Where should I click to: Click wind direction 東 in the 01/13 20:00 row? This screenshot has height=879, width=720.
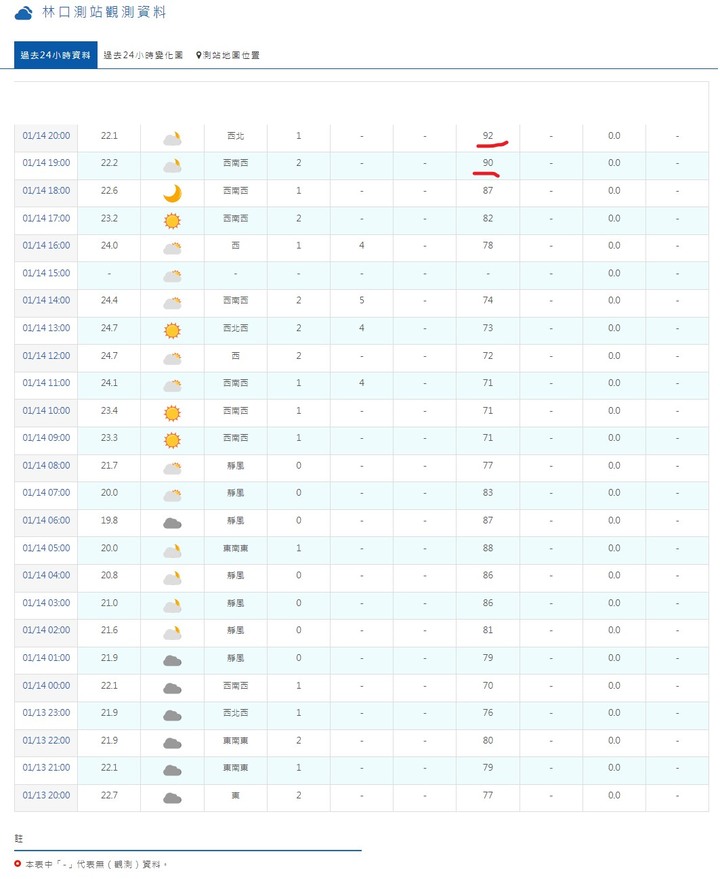tap(236, 795)
